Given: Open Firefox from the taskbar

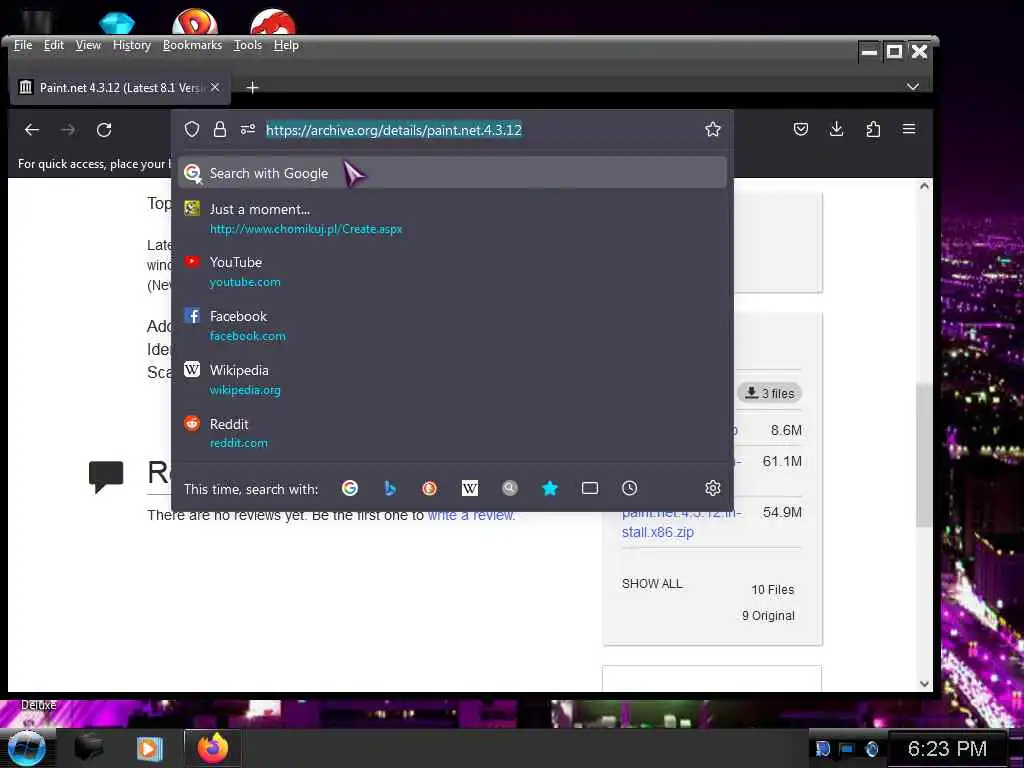Looking at the screenshot, I should click(213, 748).
